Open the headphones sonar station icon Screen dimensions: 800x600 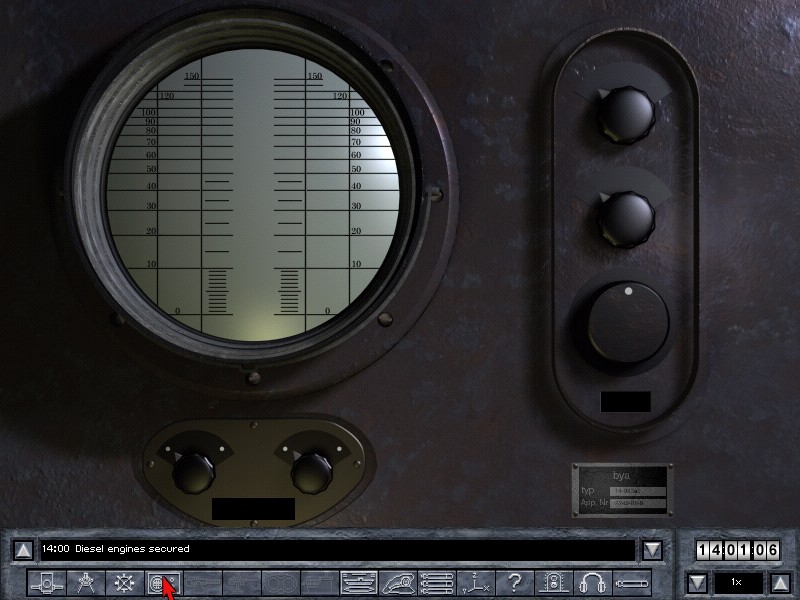[593, 582]
